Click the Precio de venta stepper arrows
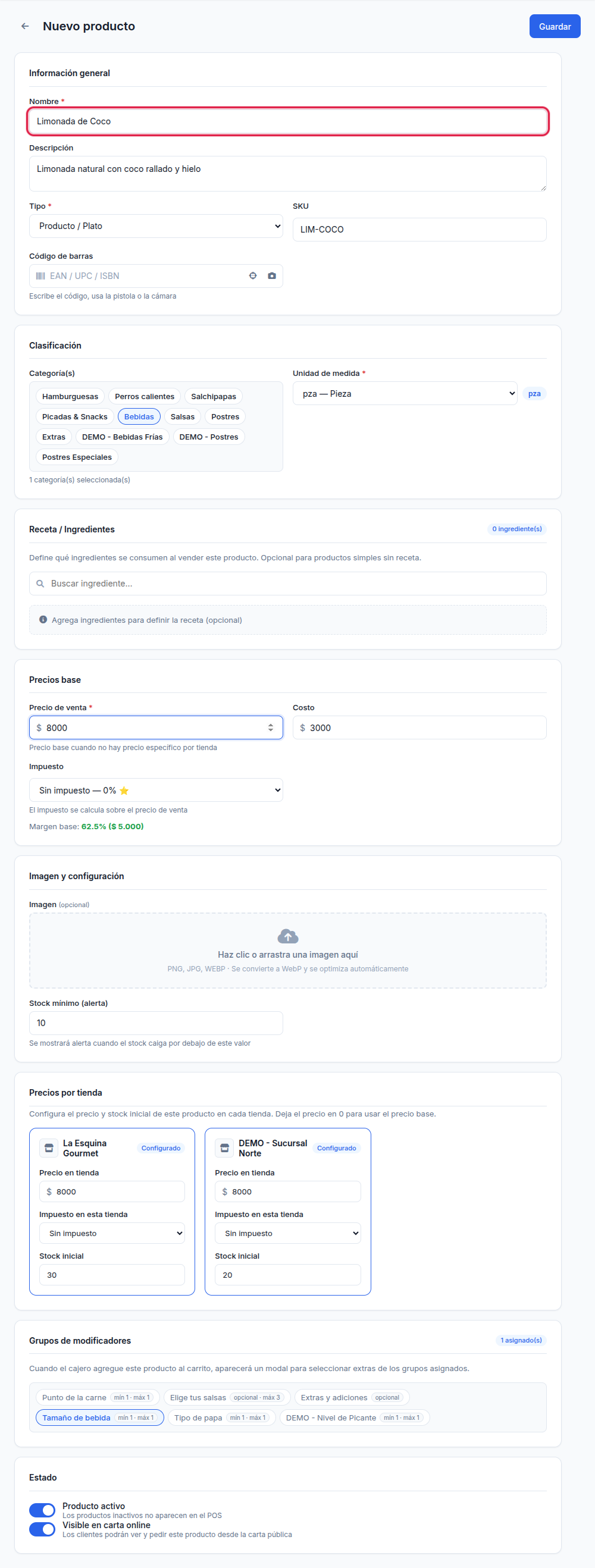 [270, 728]
